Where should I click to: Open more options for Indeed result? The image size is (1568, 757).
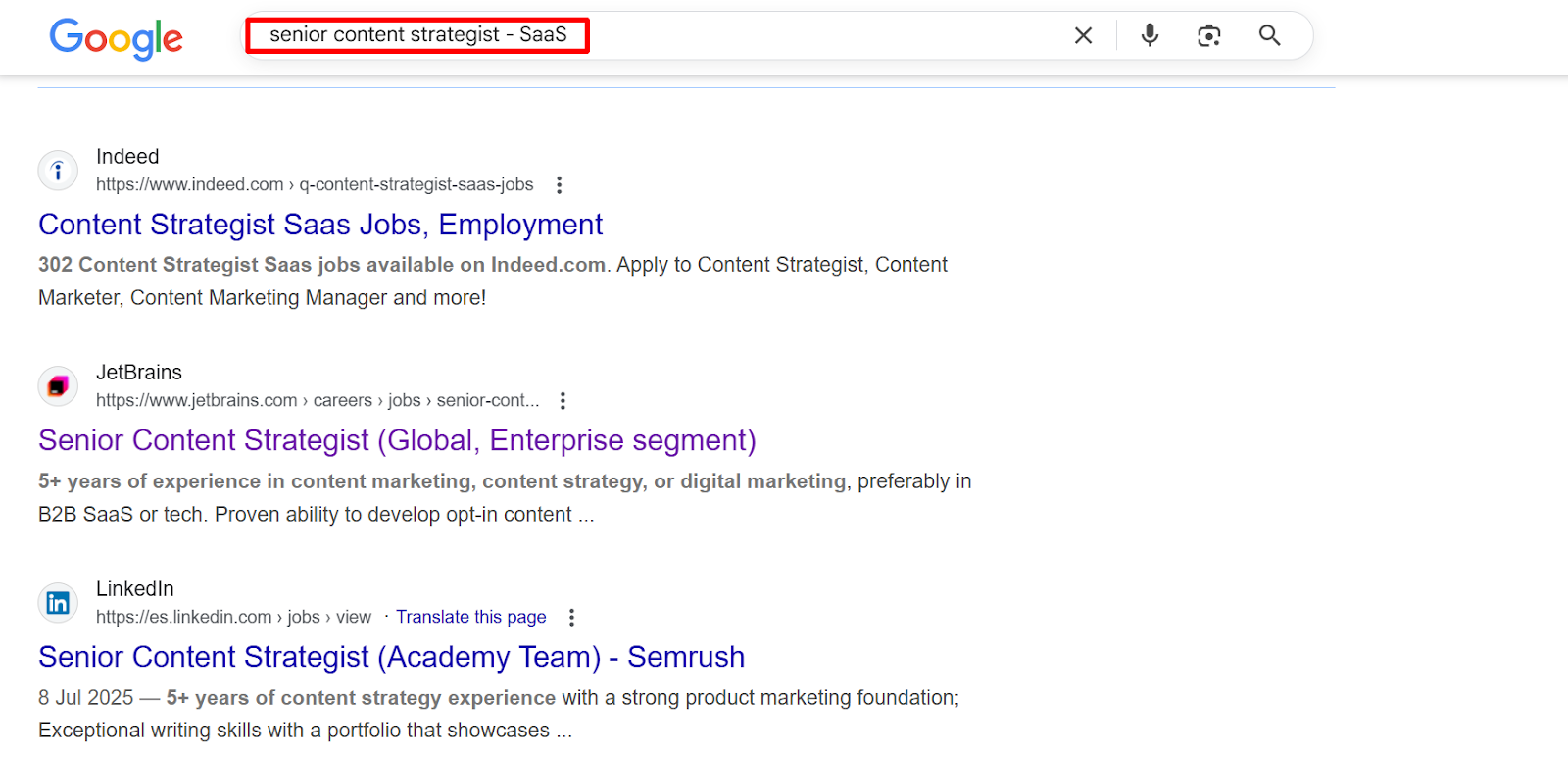[x=559, y=184]
